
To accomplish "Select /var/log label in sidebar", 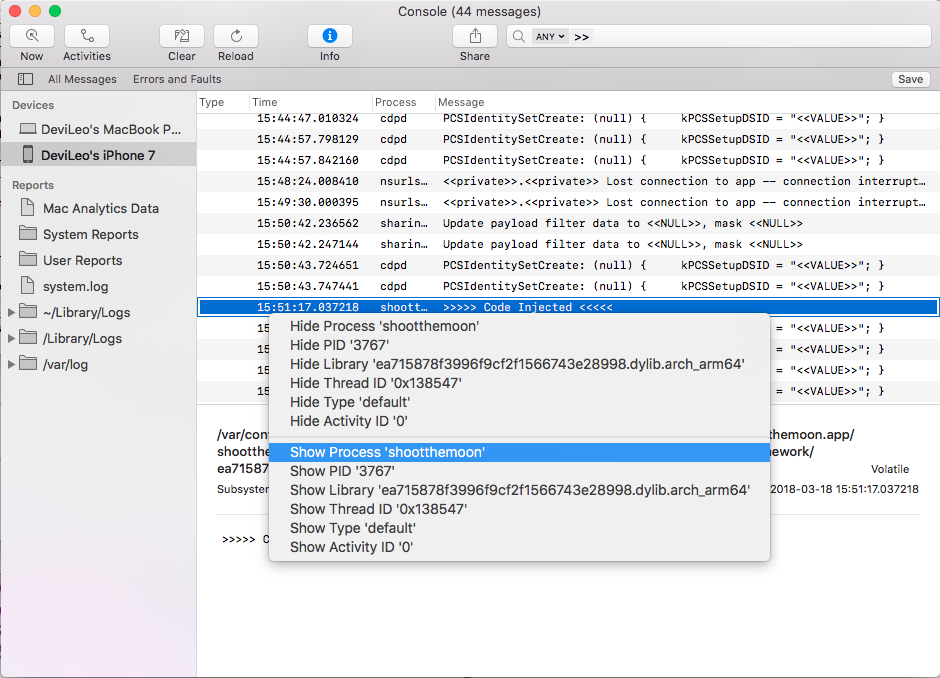I will [x=65, y=364].
